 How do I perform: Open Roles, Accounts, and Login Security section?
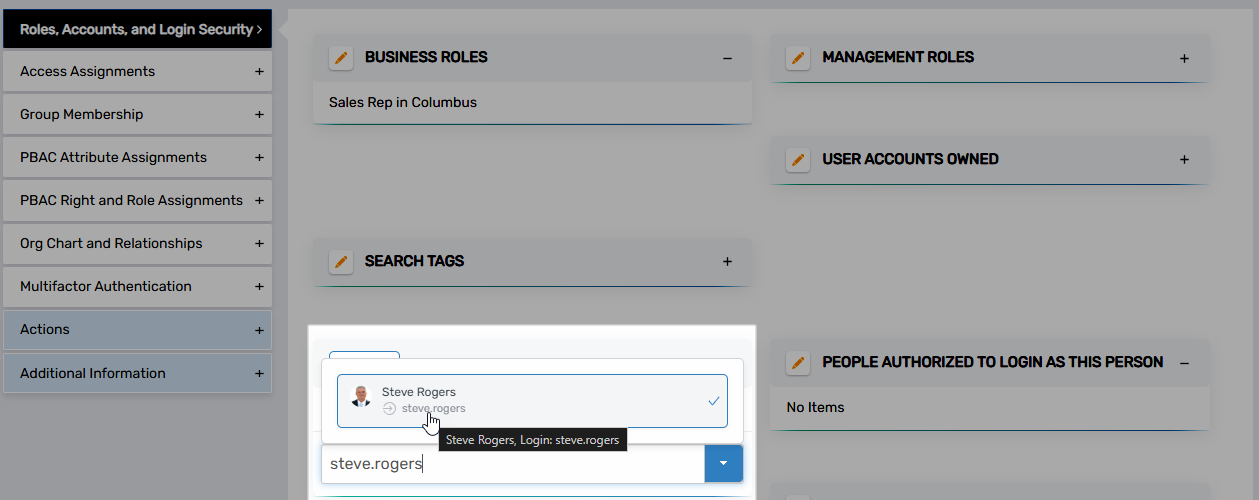tap(137, 30)
